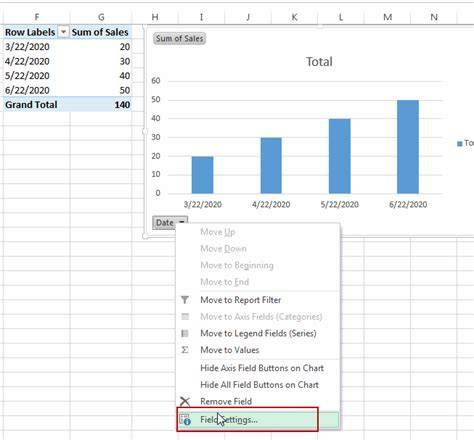
Task: Click the Field Settings info icon
Action: click(x=185, y=419)
